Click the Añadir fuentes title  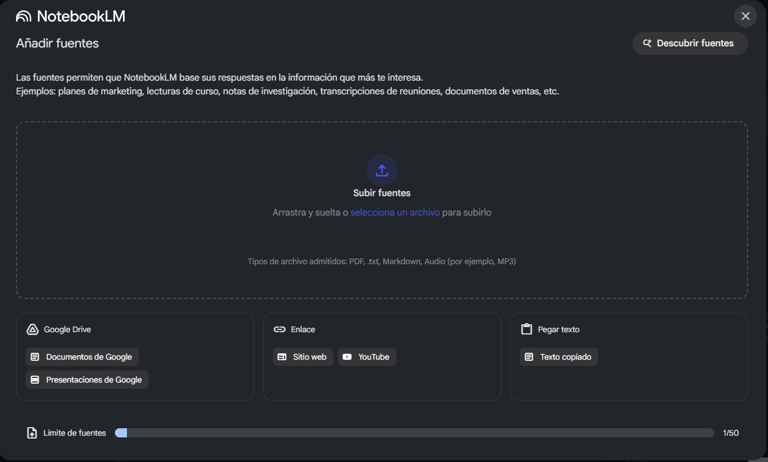(x=57, y=43)
